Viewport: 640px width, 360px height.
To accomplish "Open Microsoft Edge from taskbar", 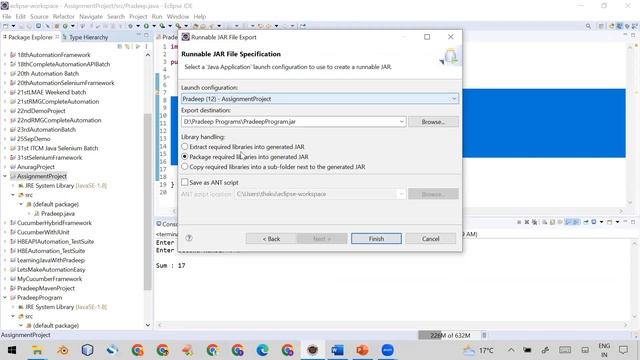I will [x=262, y=350].
